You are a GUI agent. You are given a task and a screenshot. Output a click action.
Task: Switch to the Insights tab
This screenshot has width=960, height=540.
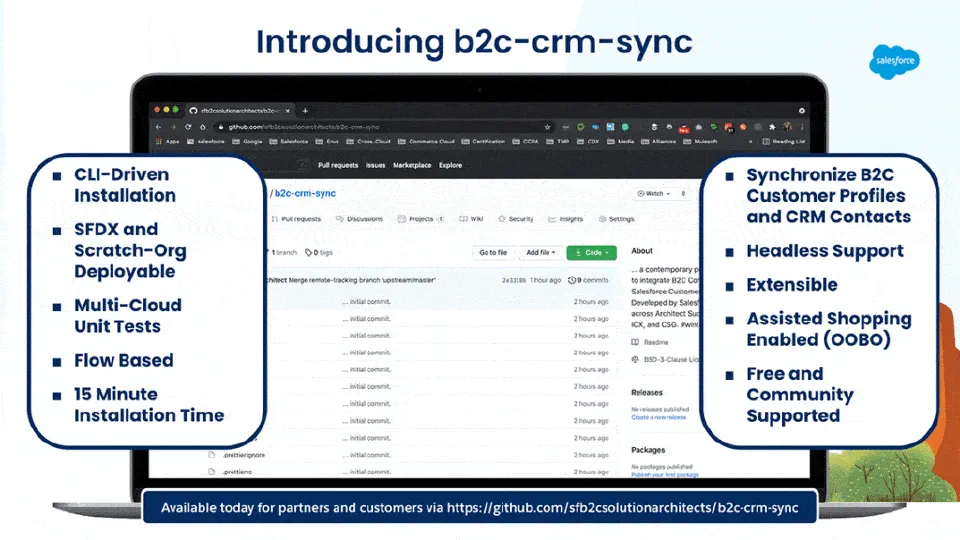[x=566, y=219]
